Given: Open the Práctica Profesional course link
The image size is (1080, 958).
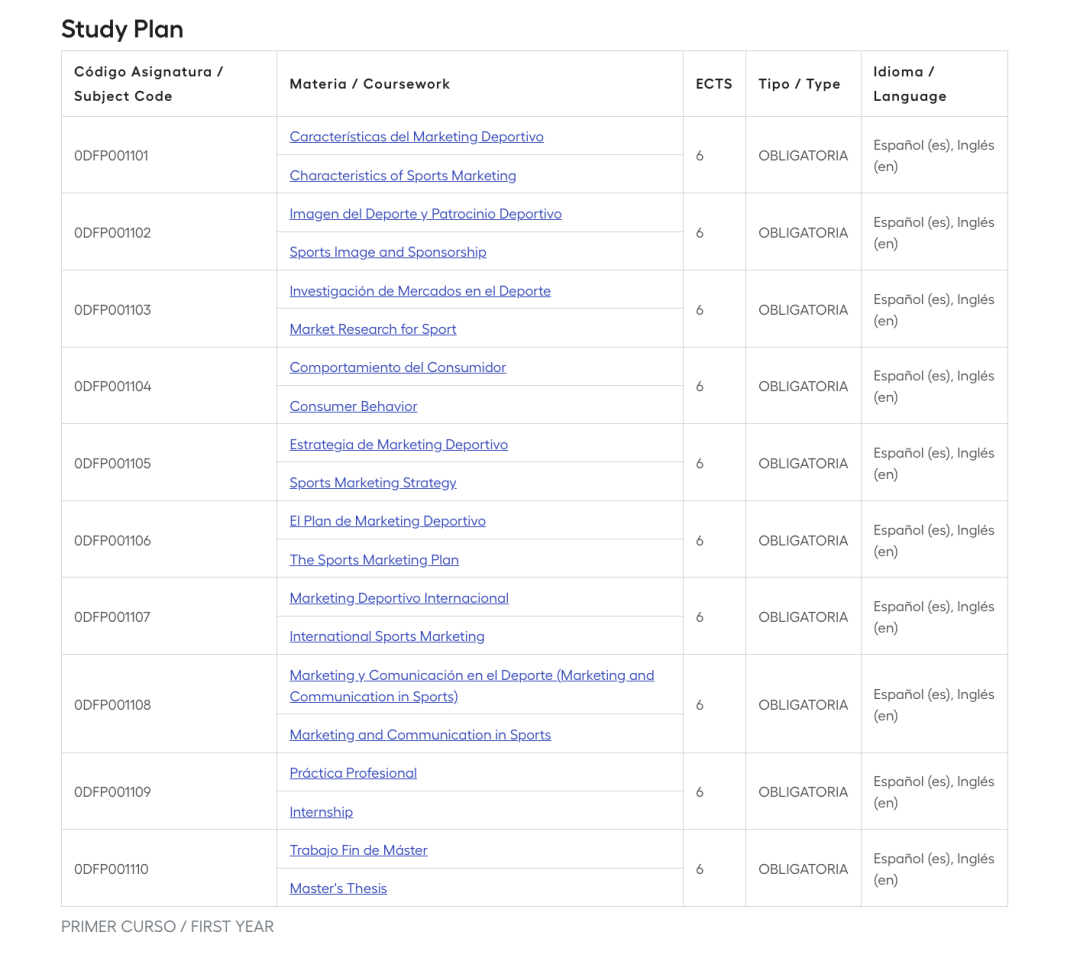Looking at the screenshot, I should [x=352, y=773].
